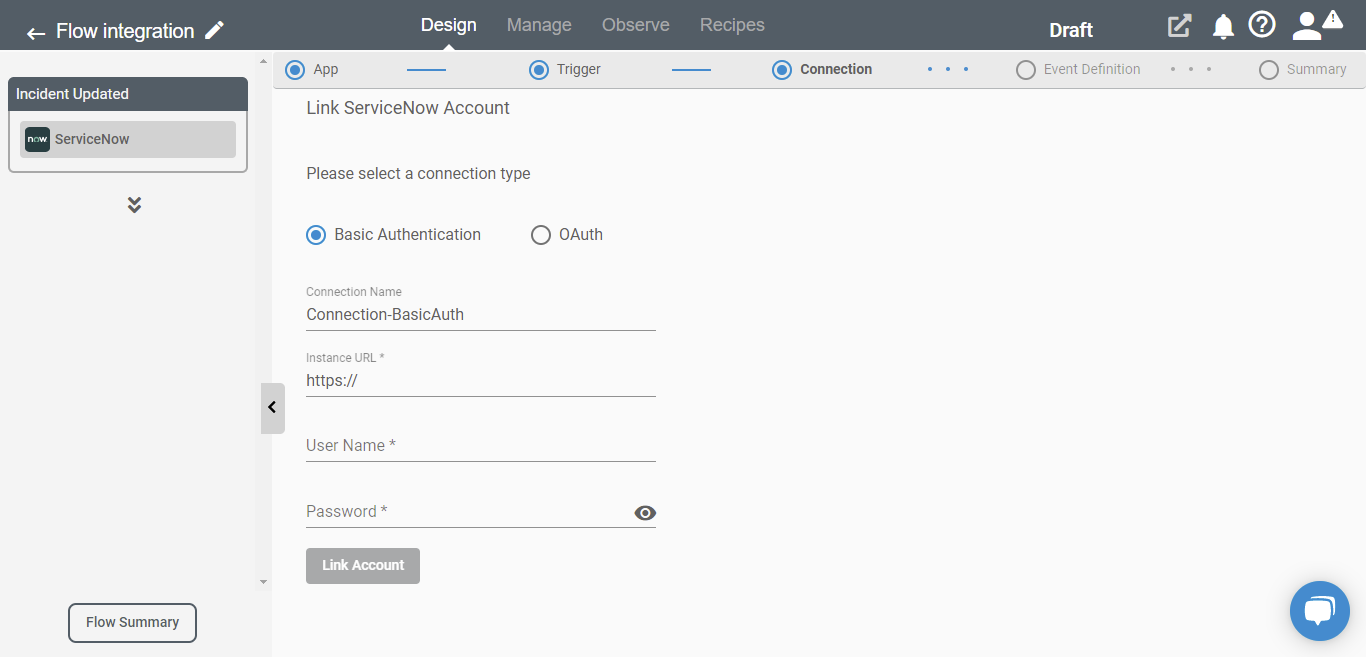Click the Link ServiceNow Account heading
Image resolution: width=1366 pixels, height=657 pixels.
coord(408,108)
